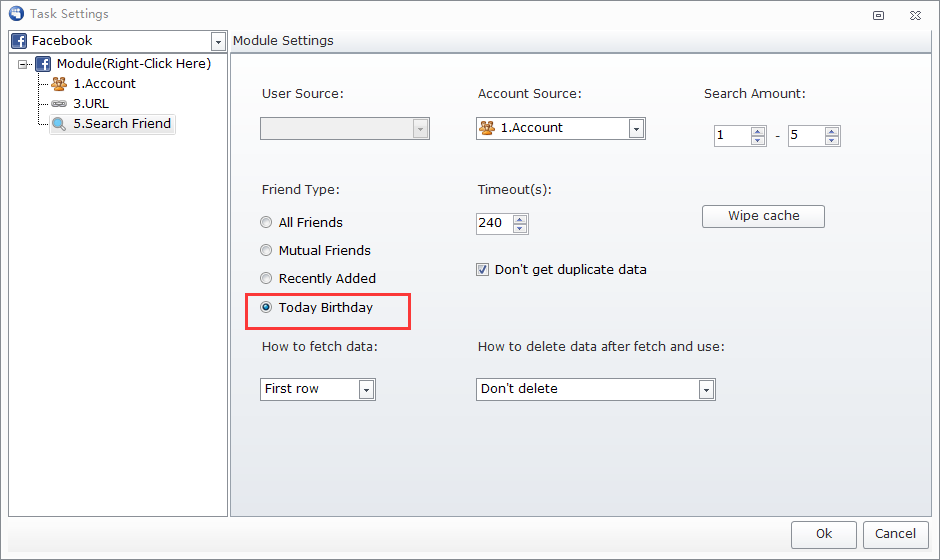Increase the Search Amount maximum value
The height and width of the screenshot is (560, 940).
point(831,132)
